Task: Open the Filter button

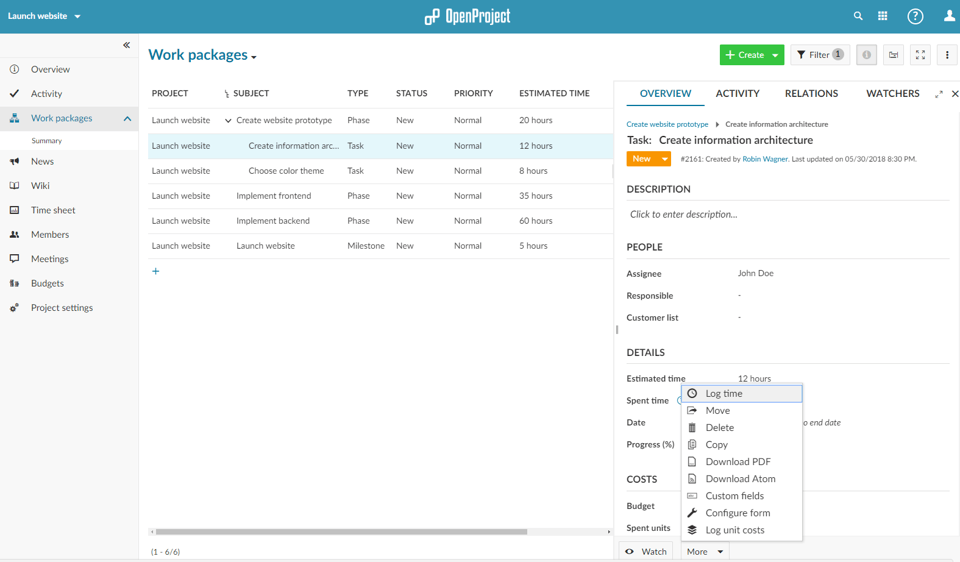Action: click(820, 55)
